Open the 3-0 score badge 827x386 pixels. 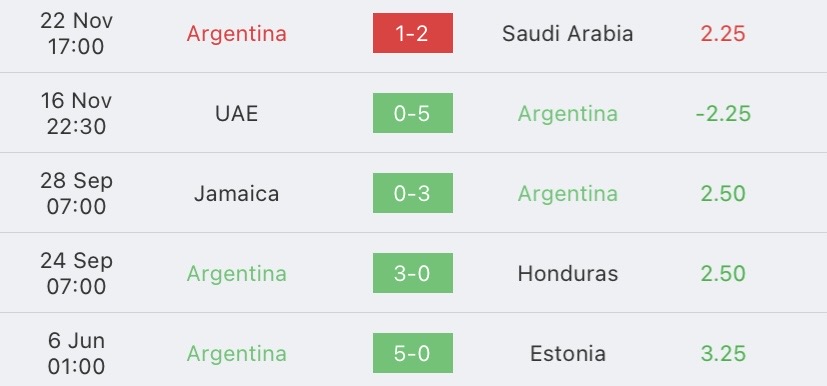412,273
